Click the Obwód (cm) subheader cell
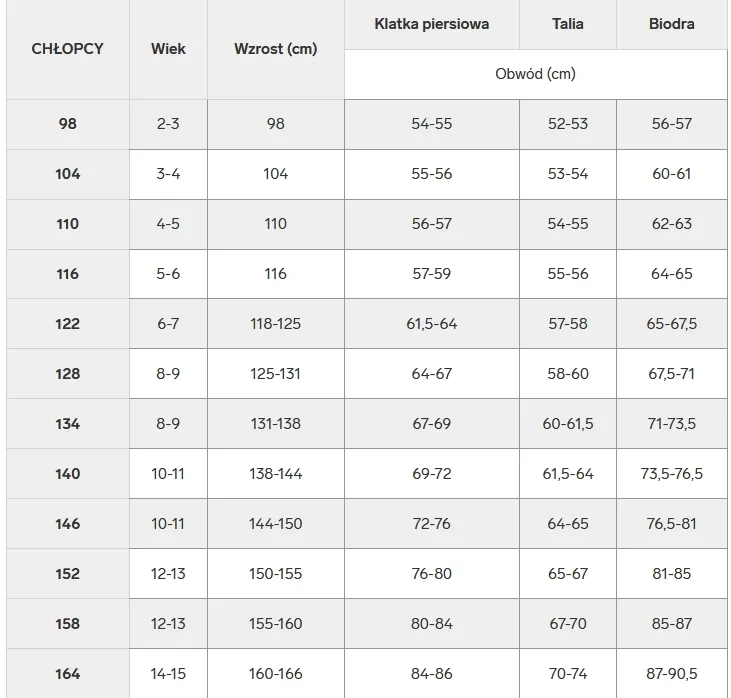Viewport: 731px width, 698px height. (535, 74)
